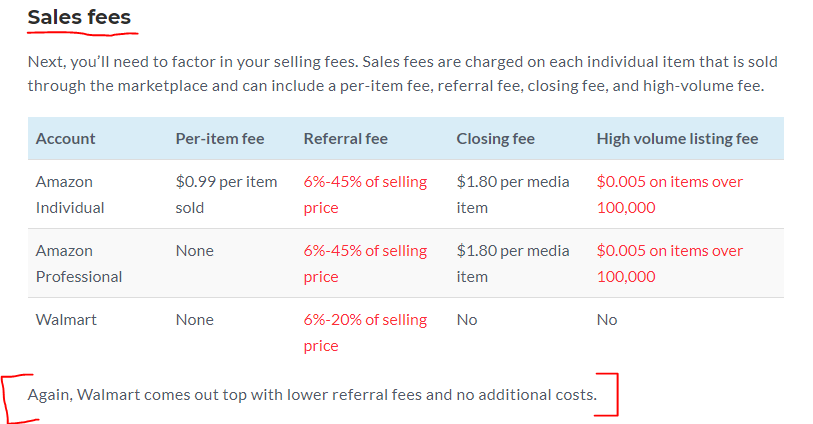This screenshot has height=424, width=813.
Task: Click Walmart's closing fee No cell
Action: click(467, 320)
